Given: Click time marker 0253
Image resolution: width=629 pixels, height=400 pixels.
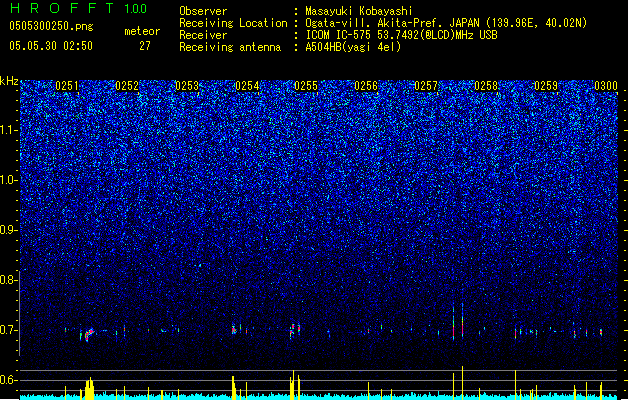Looking at the screenshot, I should click(x=187, y=86).
